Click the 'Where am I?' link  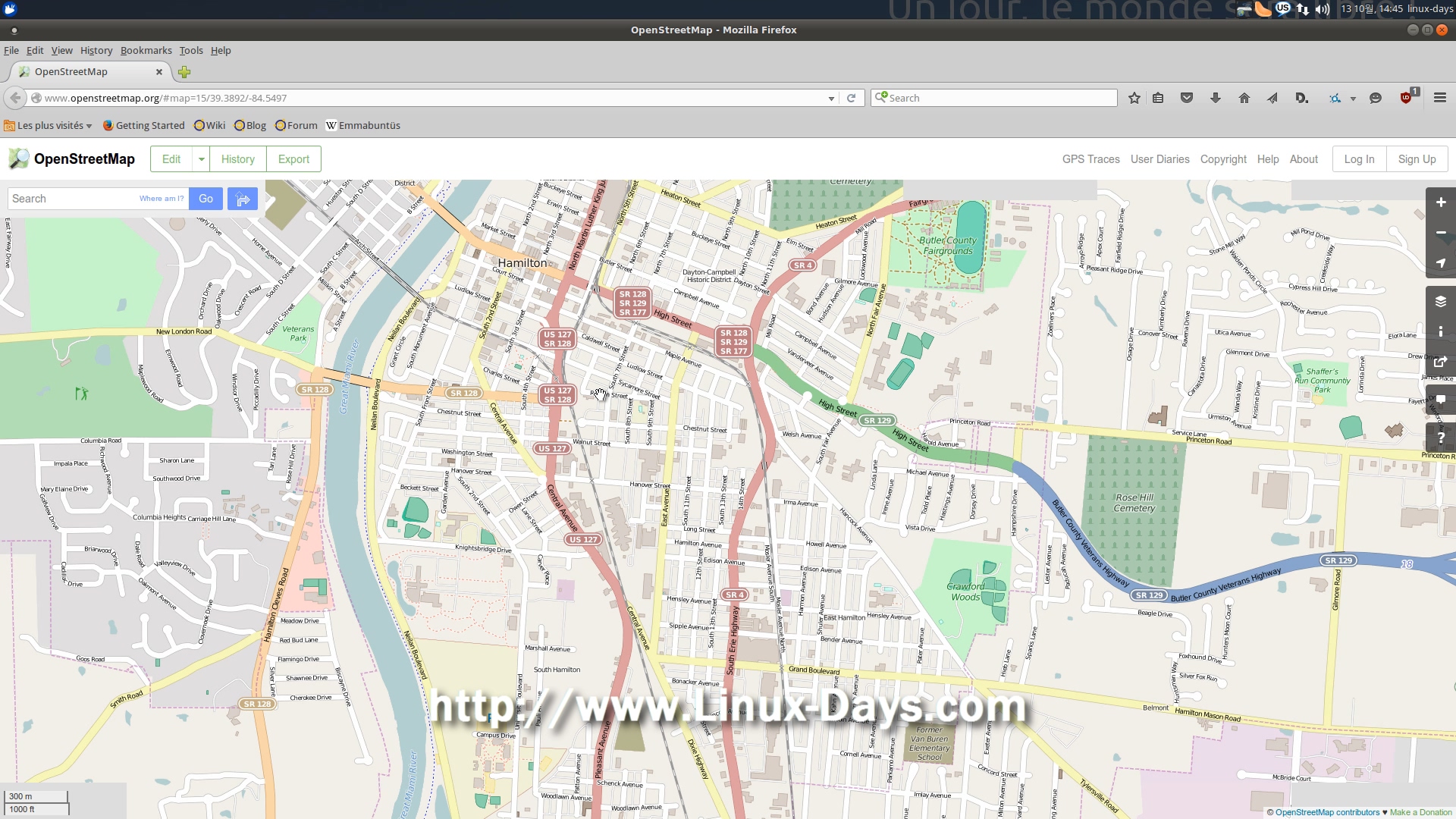(x=162, y=199)
